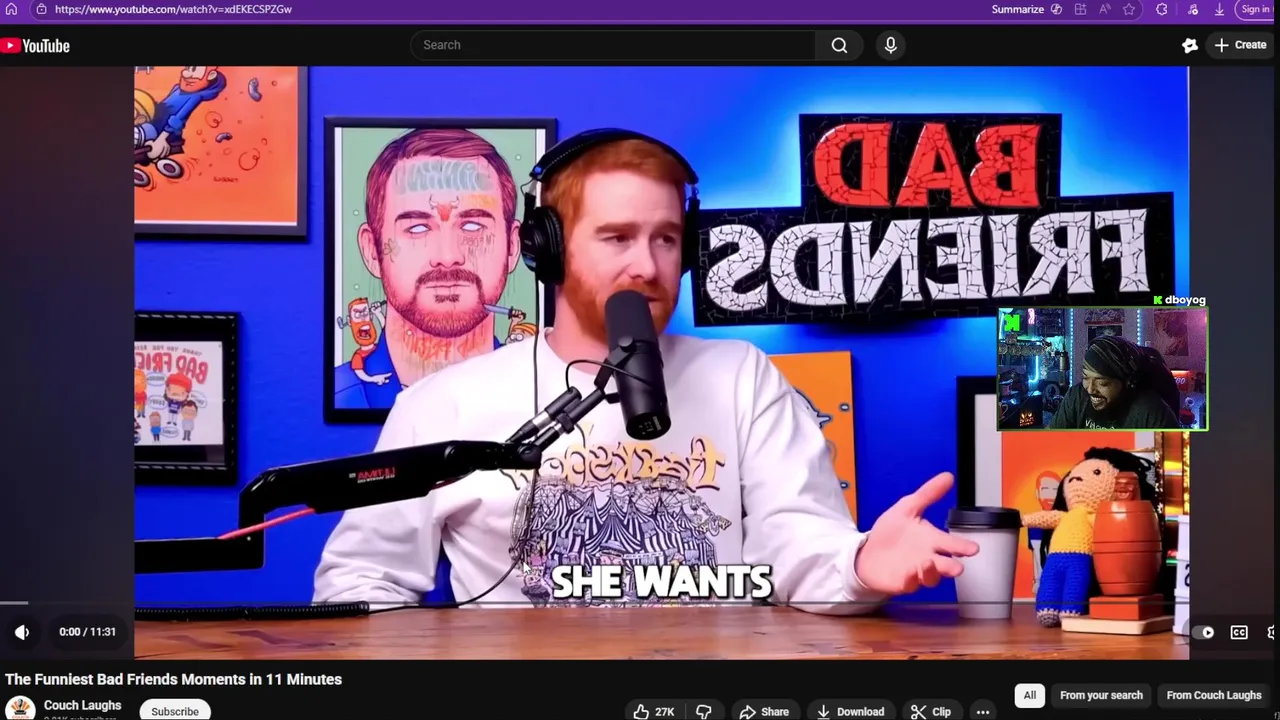This screenshot has height=720, width=1280.
Task: Dislike the video with thumbs down
Action: pos(704,712)
